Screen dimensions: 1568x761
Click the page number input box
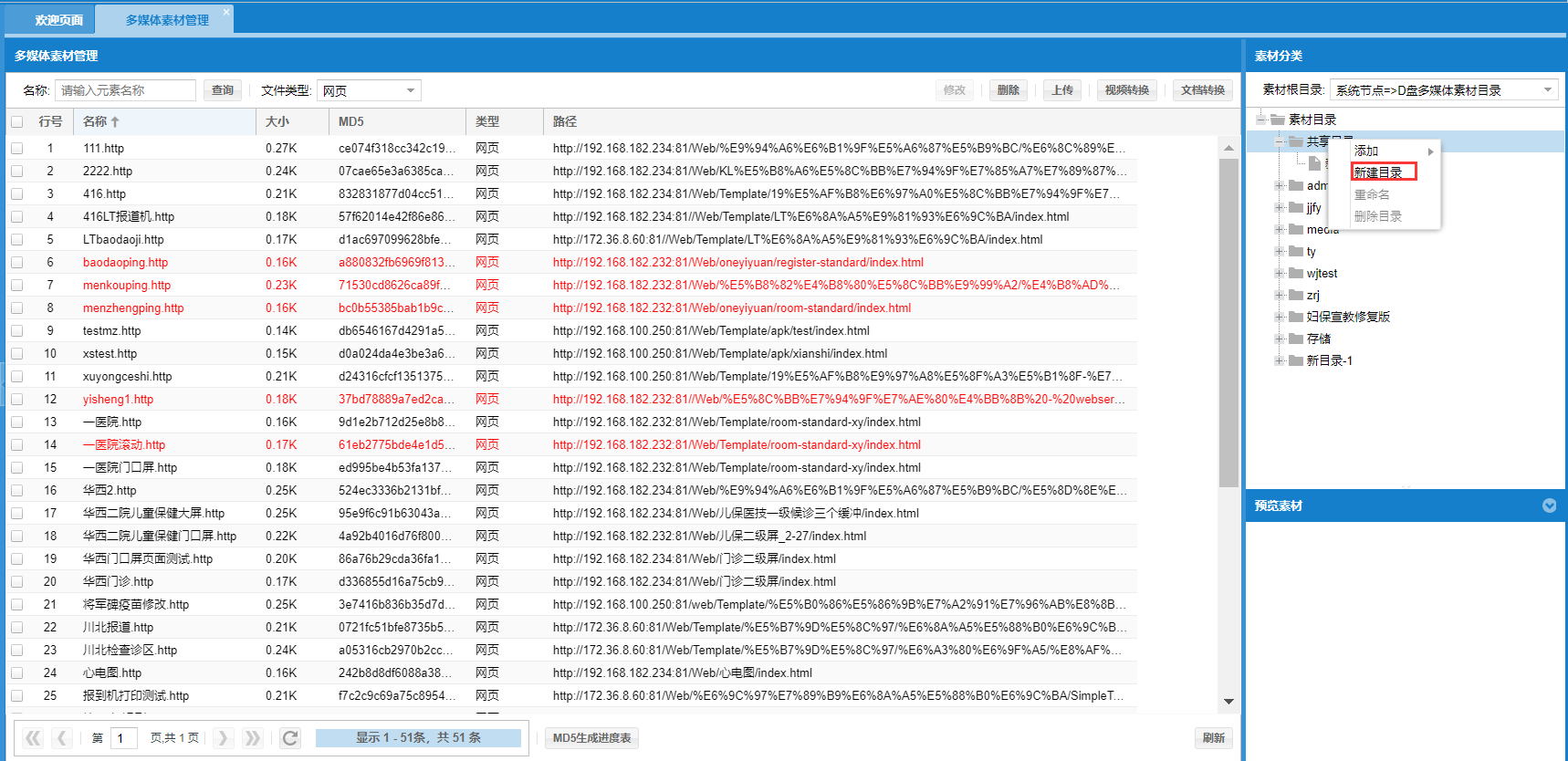coord(124,738)
